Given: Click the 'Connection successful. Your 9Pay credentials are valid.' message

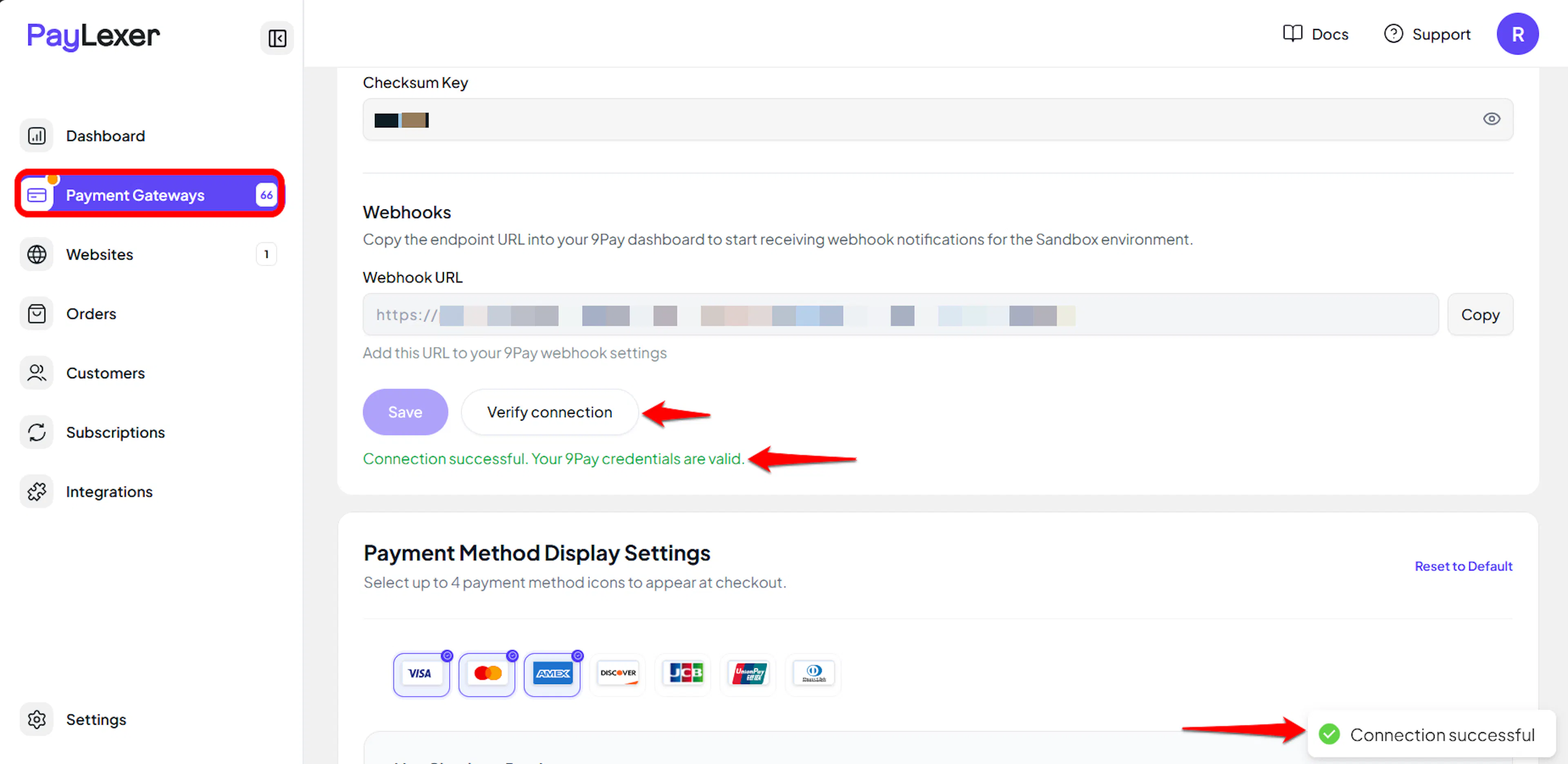Looking at the screenshot, I should click(554, 459).
